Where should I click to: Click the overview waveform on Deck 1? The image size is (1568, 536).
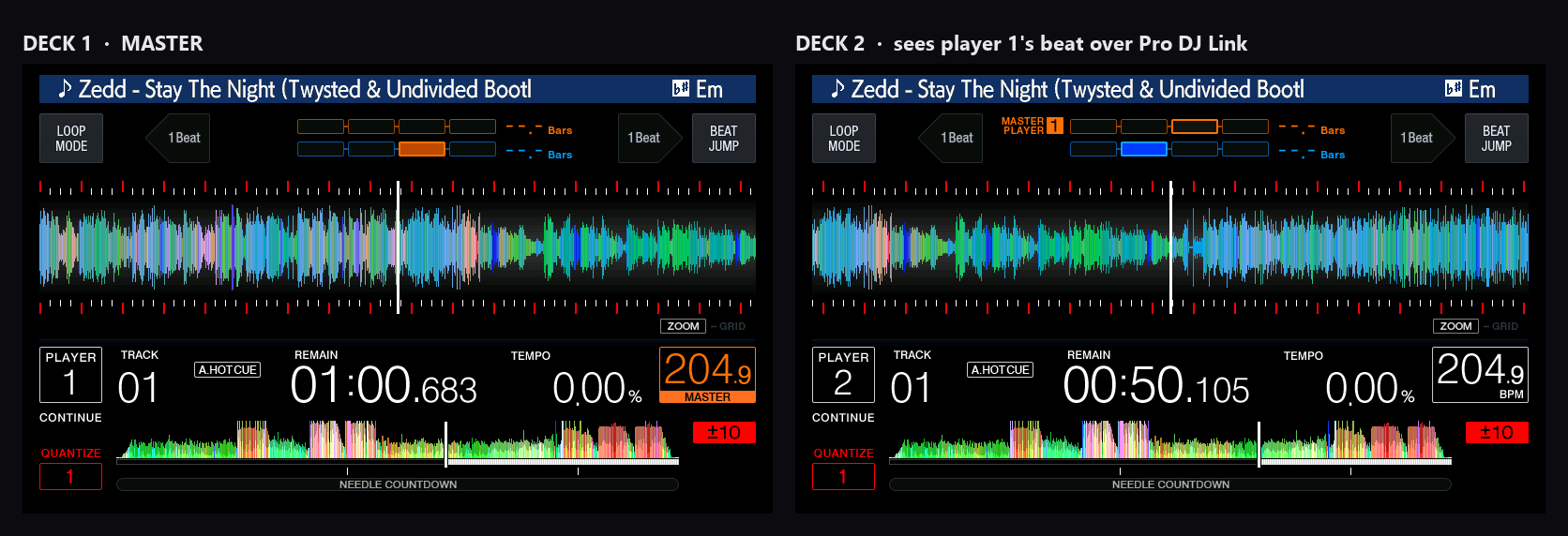(x=398, y=439)
